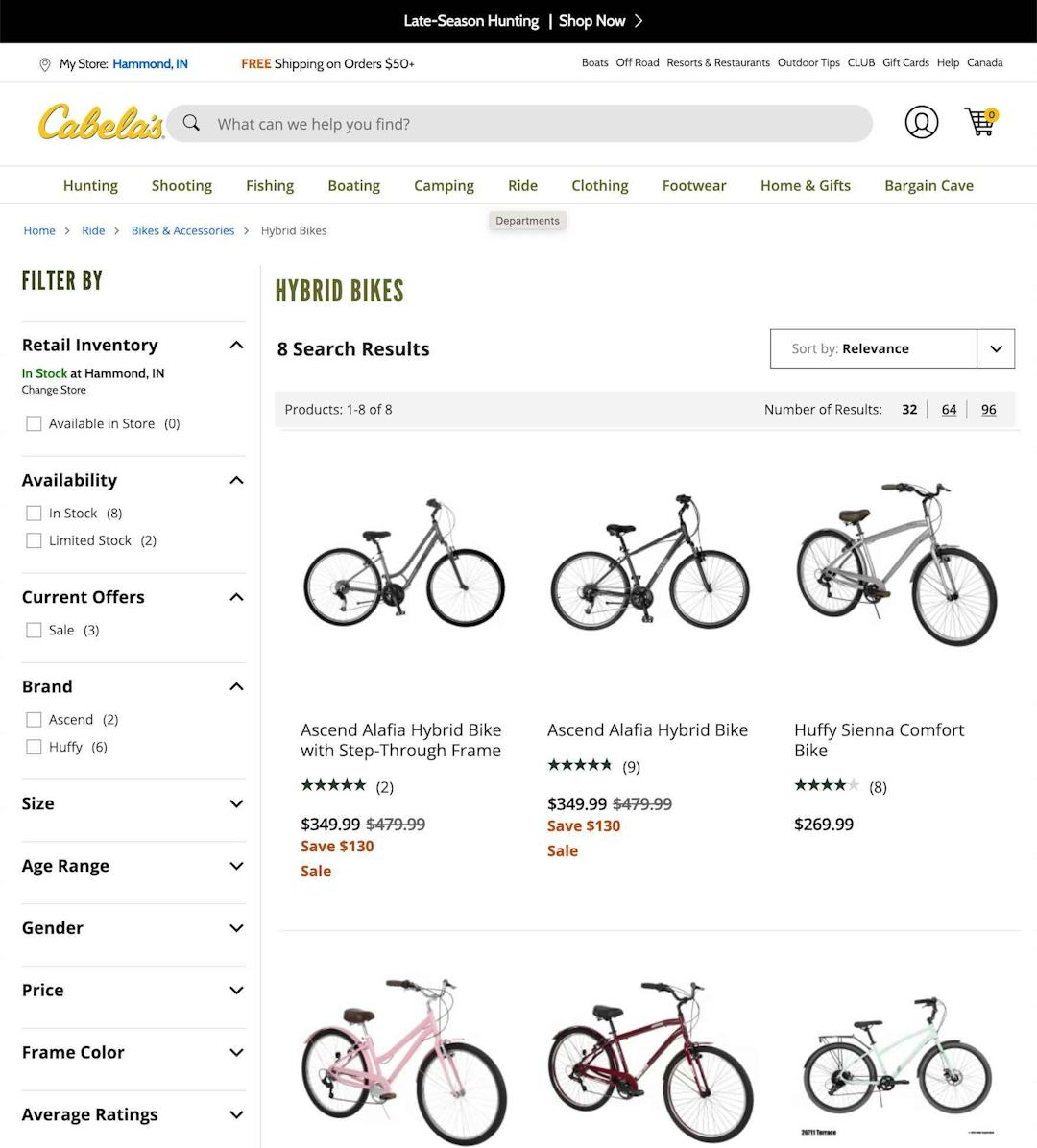Click the Change Store link
1037x1148 pixels.
53,390
